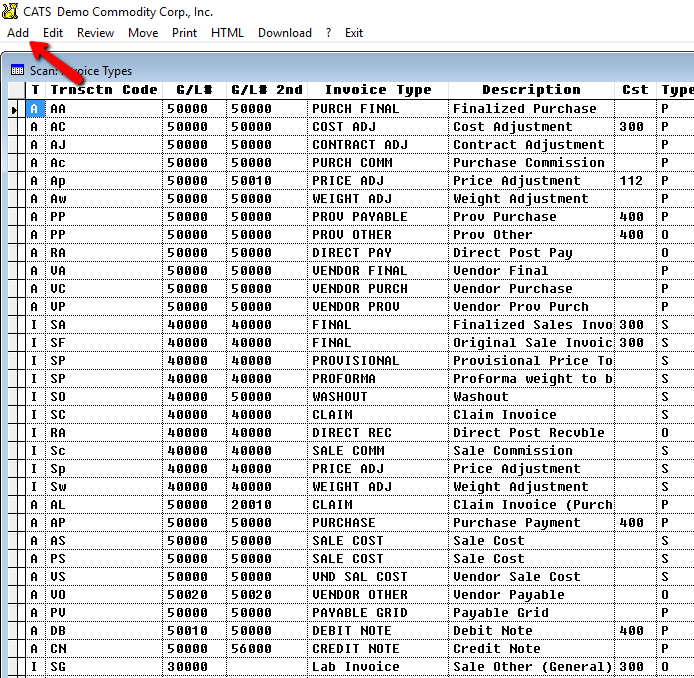Click the PROV PAYABLE invoice type
694x678 pixels.
[378, 217]
